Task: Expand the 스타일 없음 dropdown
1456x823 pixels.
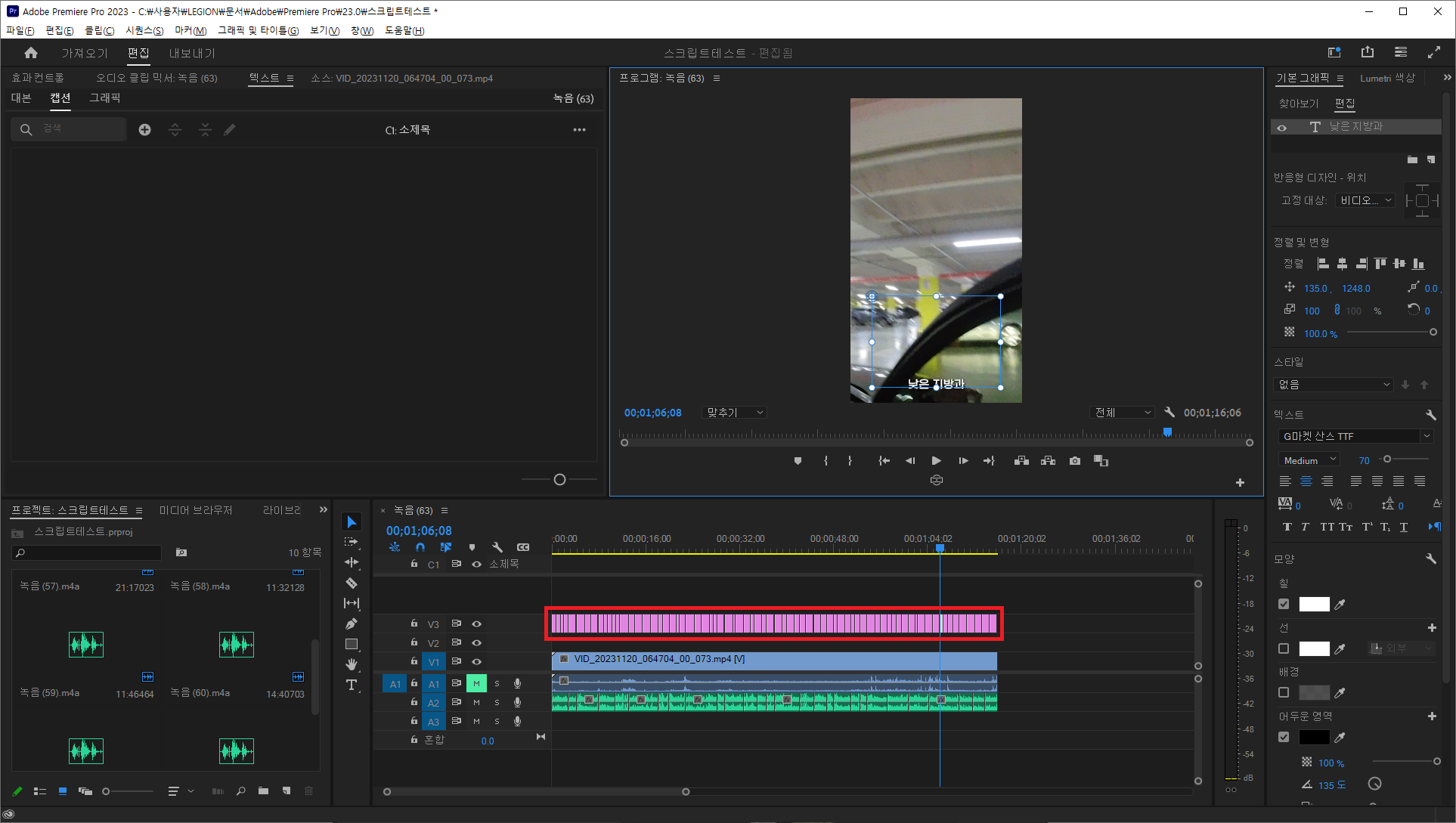Action: [1334, 385]
